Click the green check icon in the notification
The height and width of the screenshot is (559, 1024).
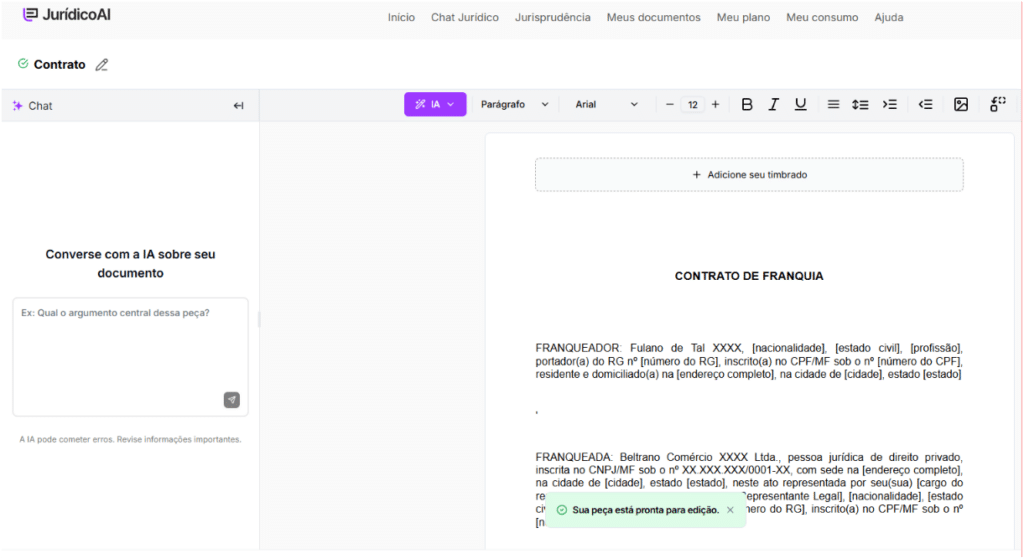562,510
